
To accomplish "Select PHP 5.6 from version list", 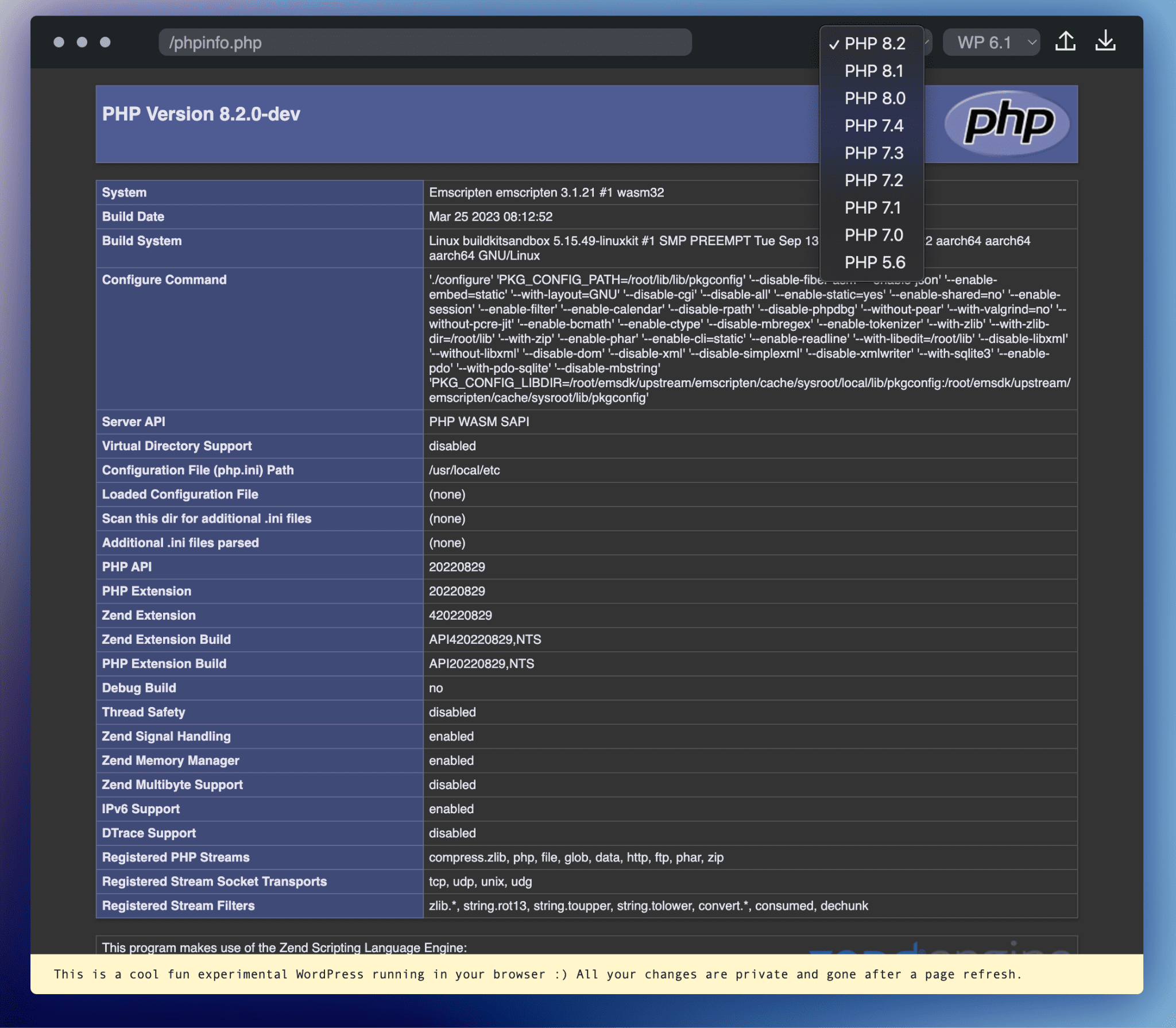I will tap(873, 262).
